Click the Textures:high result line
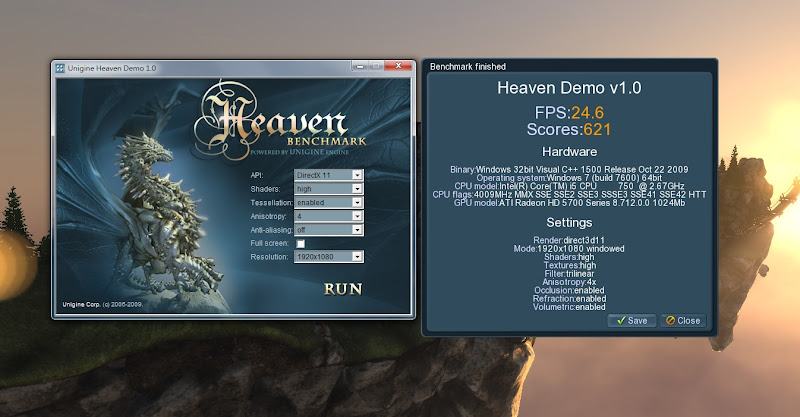 [569, 265]
